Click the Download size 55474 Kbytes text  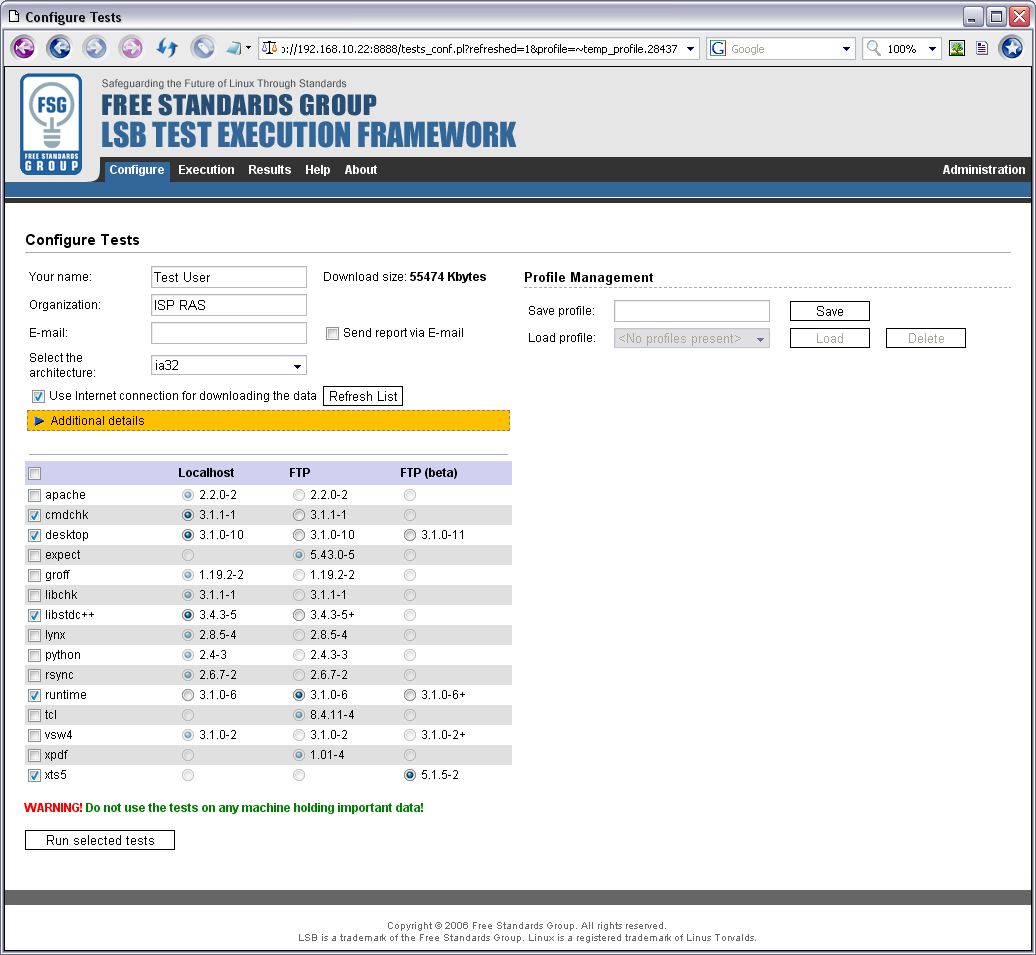[404, 277]
